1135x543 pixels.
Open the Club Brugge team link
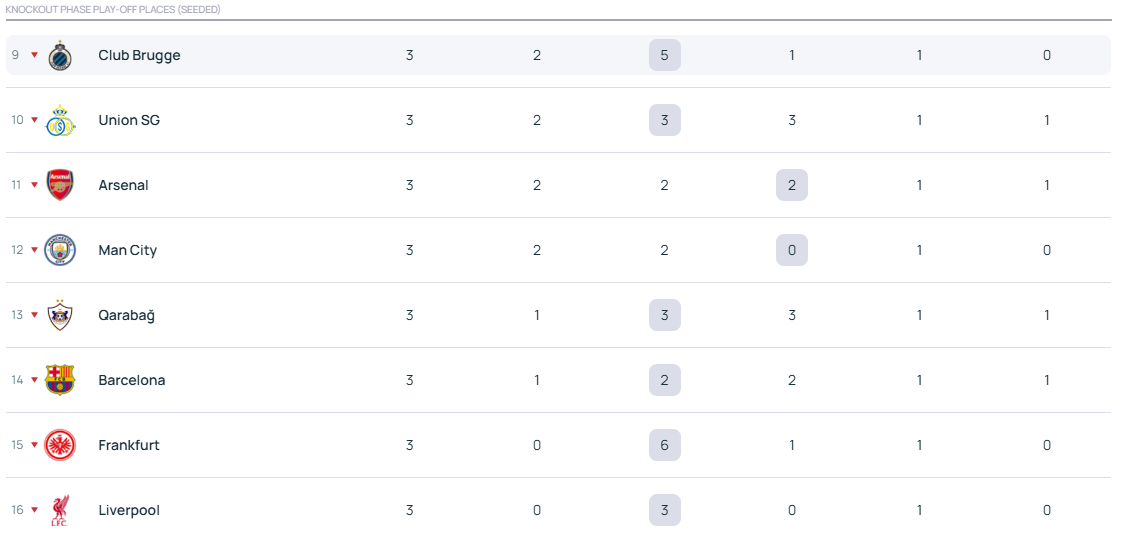(139, 55)
